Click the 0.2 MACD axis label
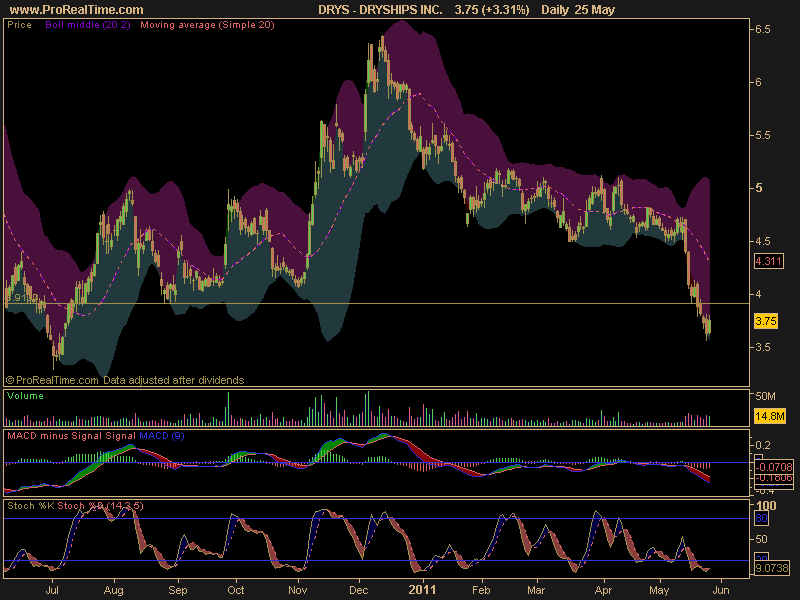The width and height of the screenshot is (800, 600). [763, 445]
